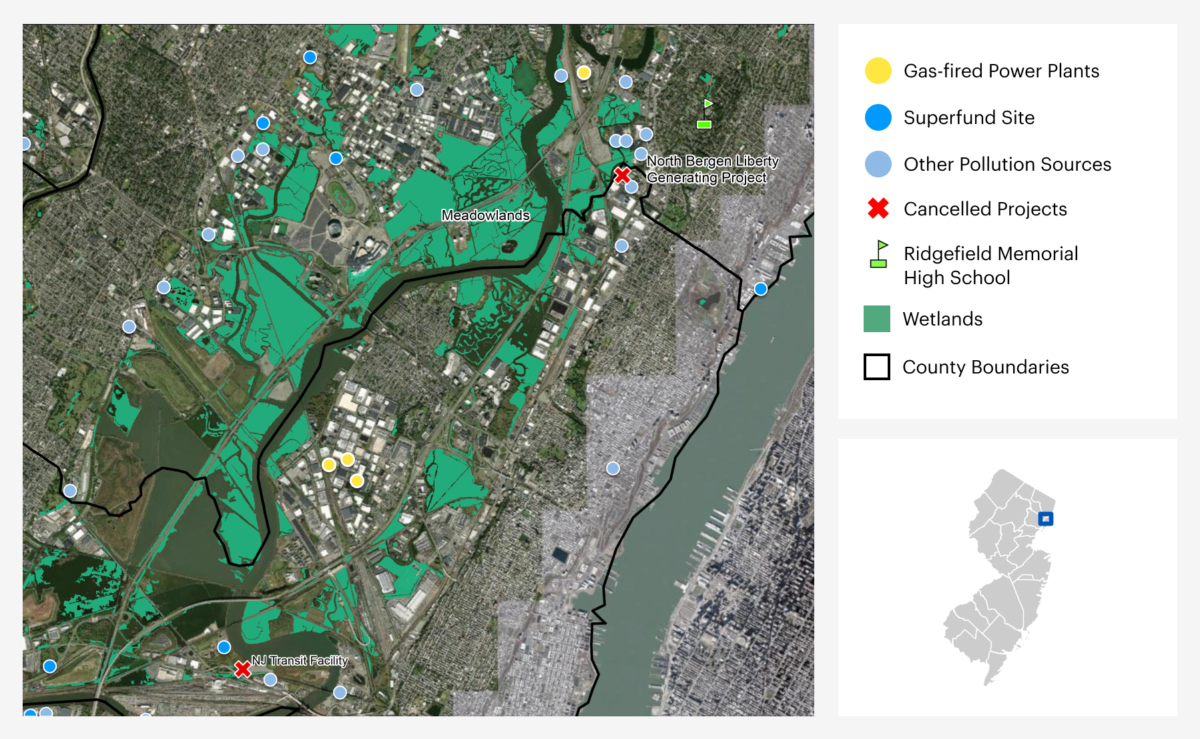Click the County Boundaries square legend icon
The width and height of the screenshot is (1200, 739).
[x=877, y=367]
